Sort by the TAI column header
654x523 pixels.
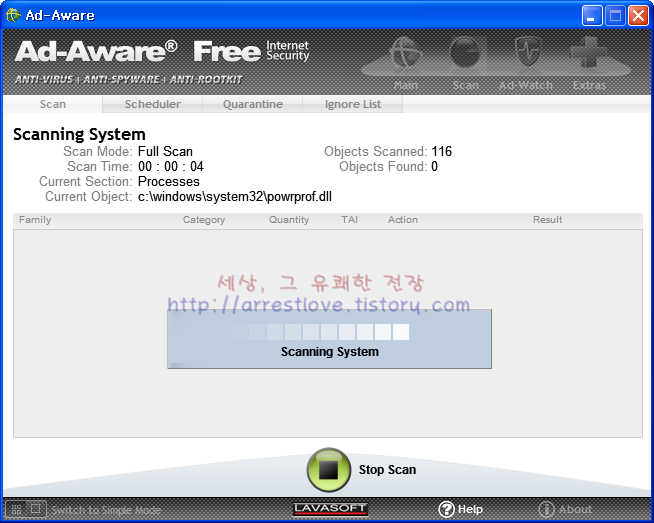click(350, 220)
